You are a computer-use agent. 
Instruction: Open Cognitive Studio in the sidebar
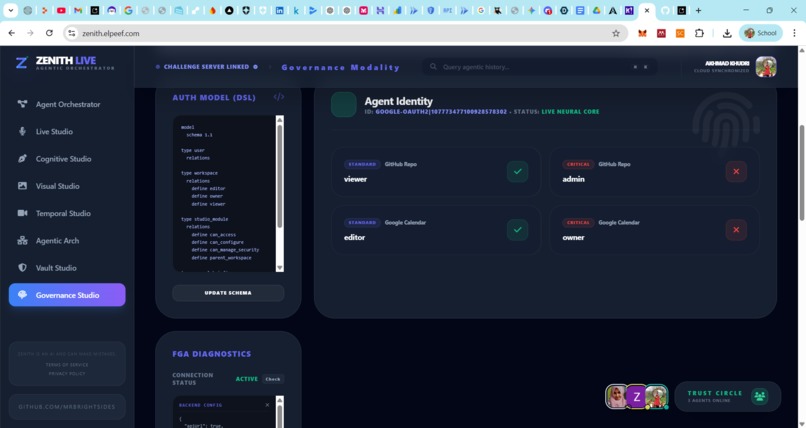[67, 159]
